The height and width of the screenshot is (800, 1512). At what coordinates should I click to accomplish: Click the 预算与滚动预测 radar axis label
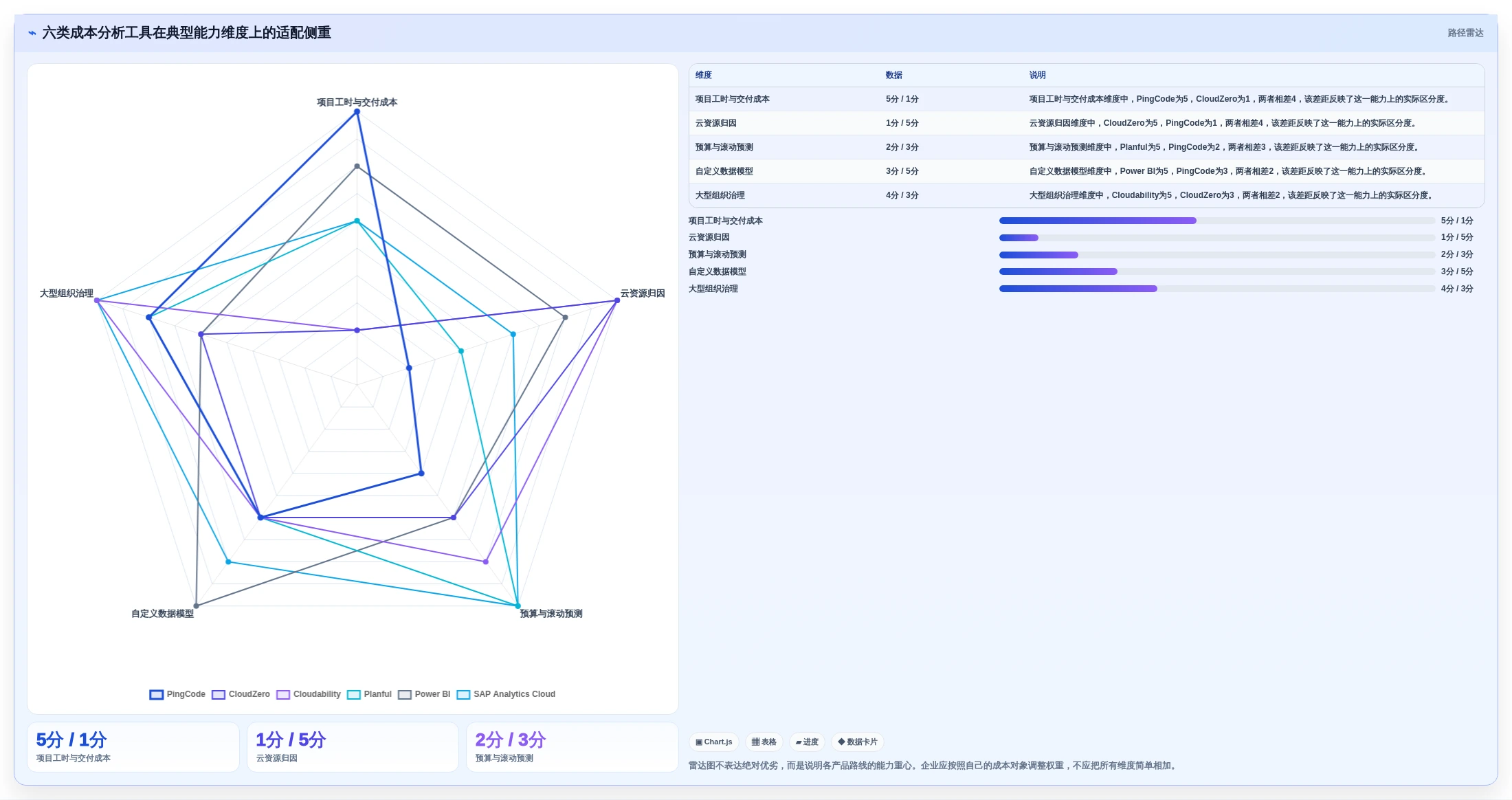pyautogui.click(x=551, y=614)
